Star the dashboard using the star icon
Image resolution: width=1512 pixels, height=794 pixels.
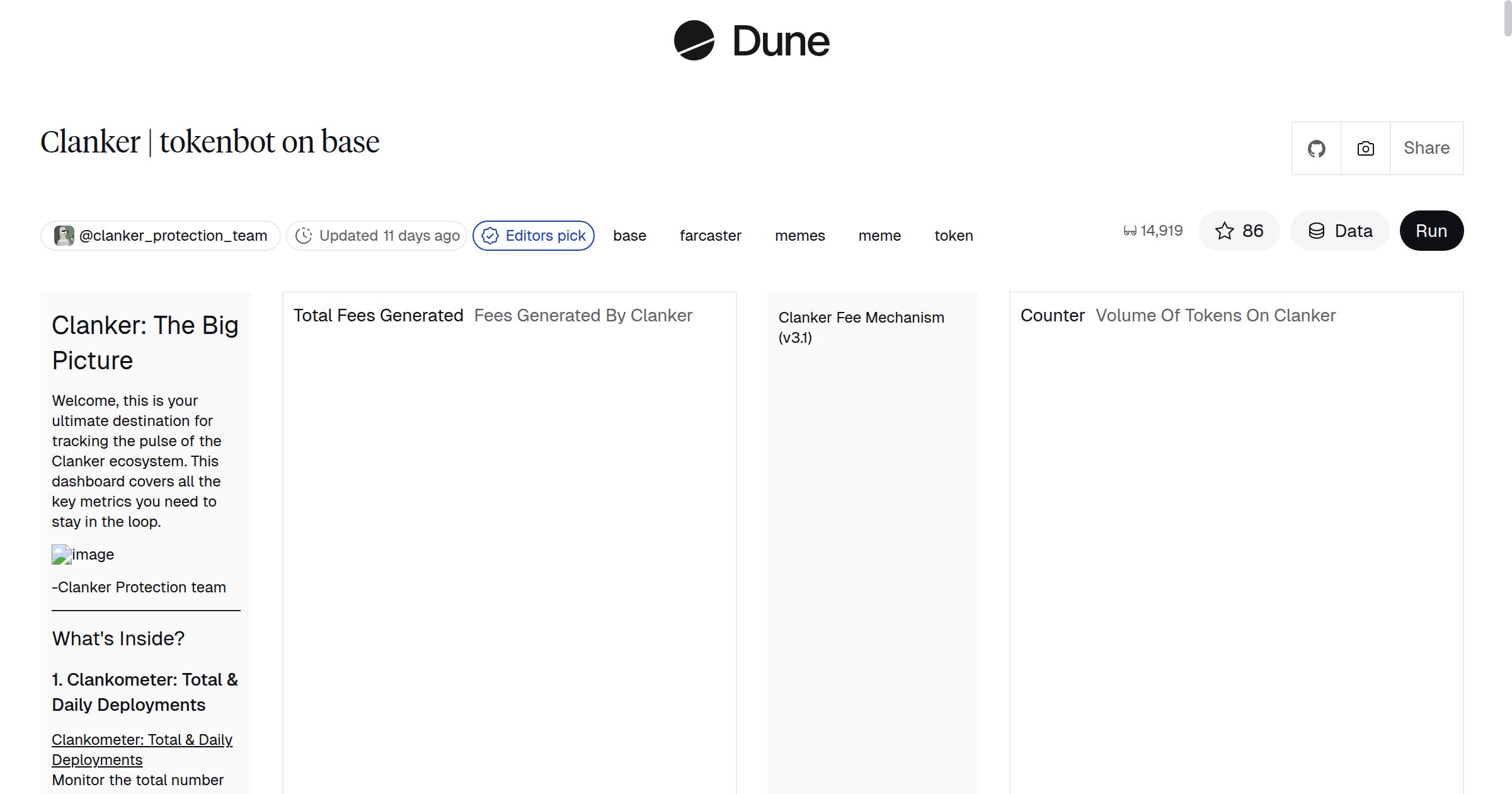[x=1225, y=231]
